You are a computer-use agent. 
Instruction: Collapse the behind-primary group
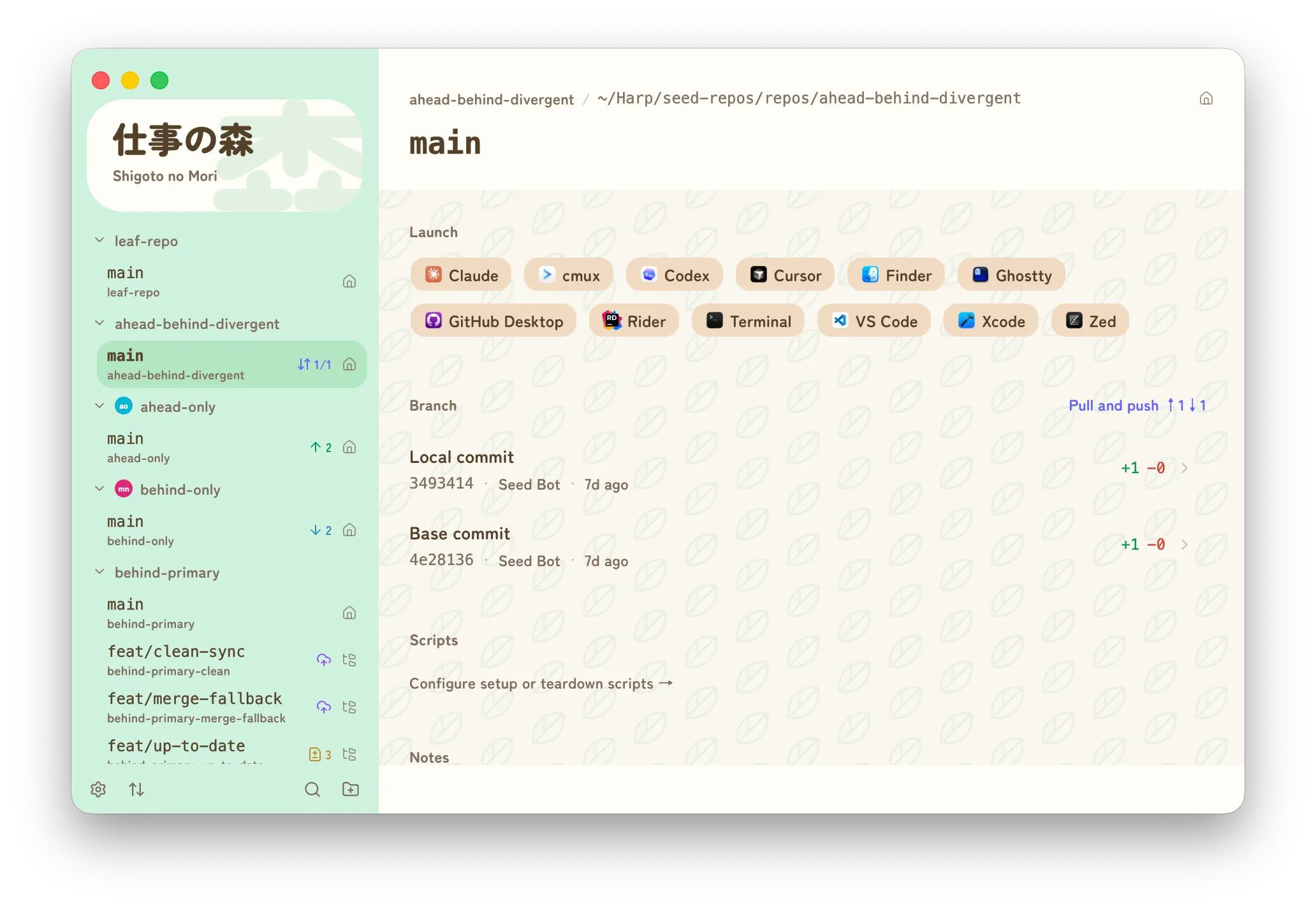[99, 572]
